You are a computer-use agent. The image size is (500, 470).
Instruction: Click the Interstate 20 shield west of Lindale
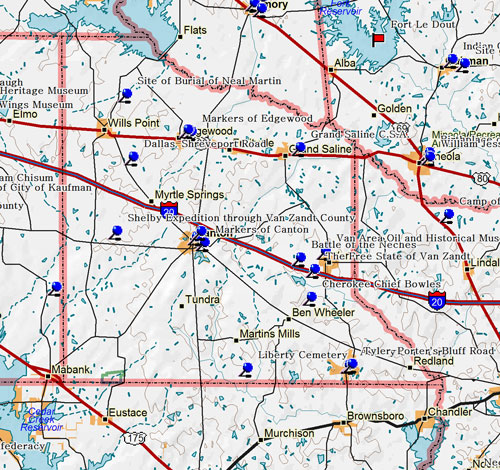point(437,301)
